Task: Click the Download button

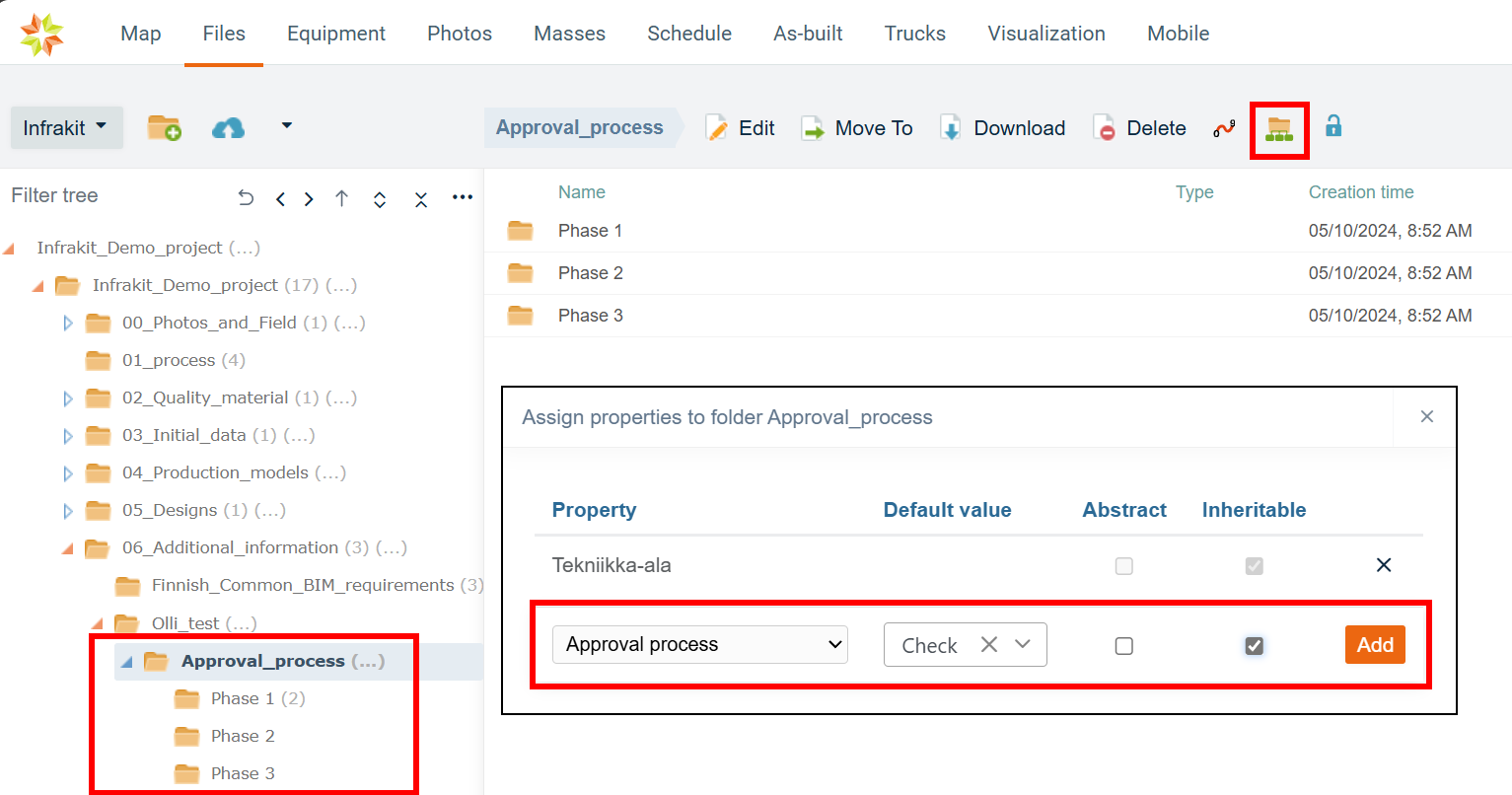Action: 1003,128
